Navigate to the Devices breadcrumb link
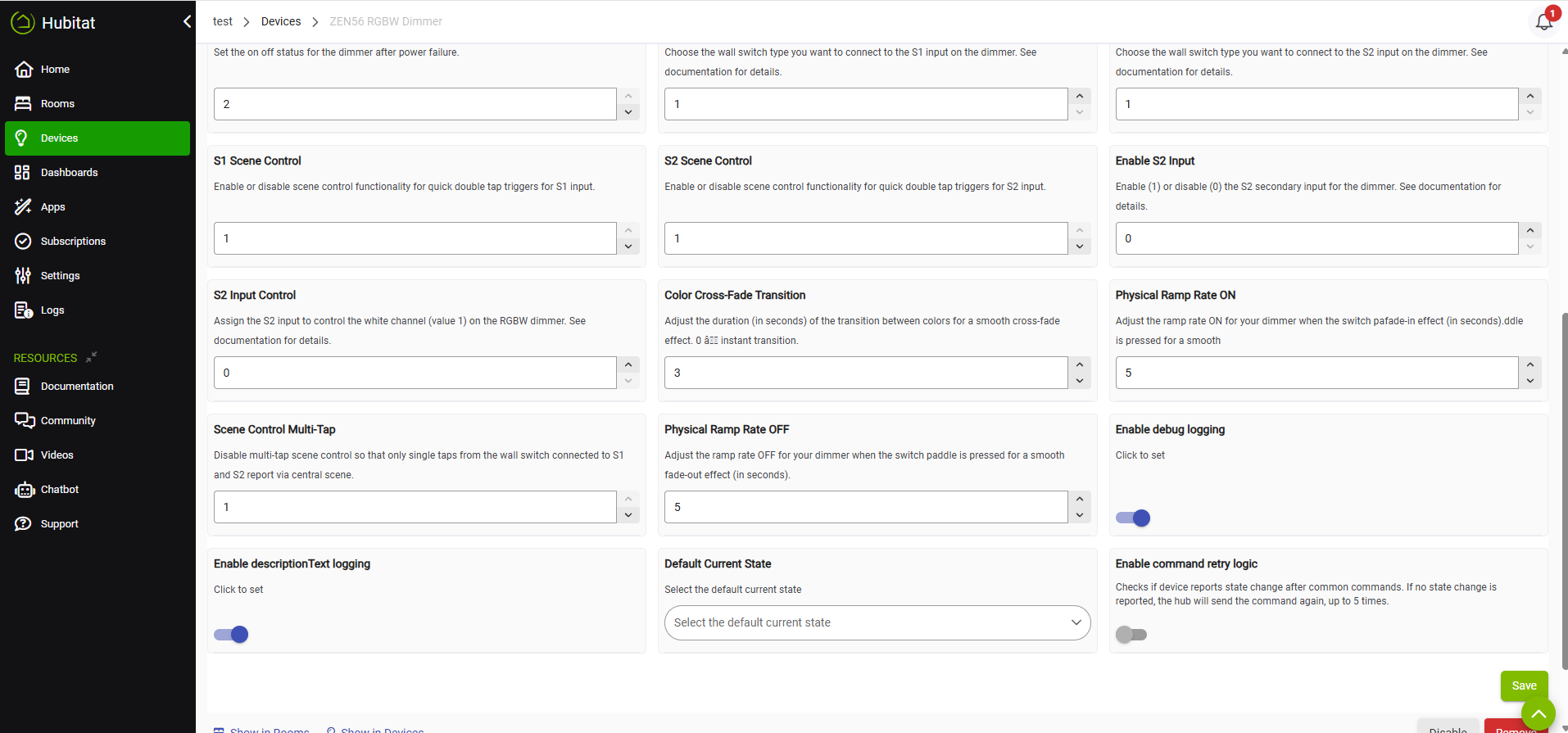Viewport: 1568px width, 733px height. pos(281,21)
